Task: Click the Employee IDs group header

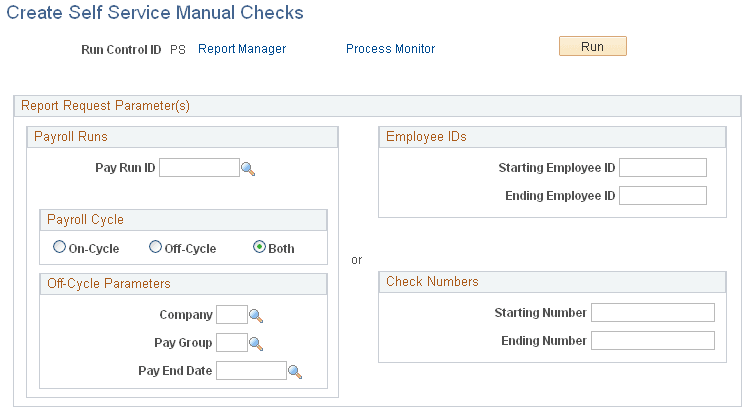Action: pos(552,137)
